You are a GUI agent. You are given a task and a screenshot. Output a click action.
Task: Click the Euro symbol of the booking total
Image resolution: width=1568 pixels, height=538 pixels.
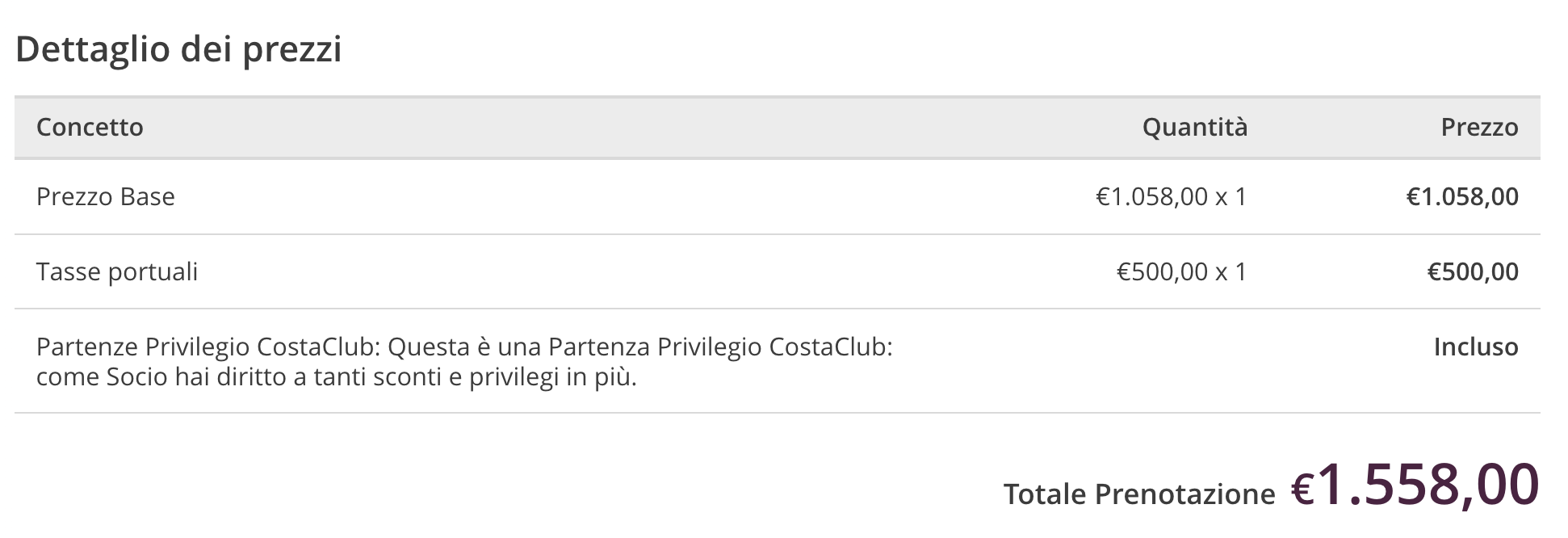pyautogui.click(x=1303, y=488)
